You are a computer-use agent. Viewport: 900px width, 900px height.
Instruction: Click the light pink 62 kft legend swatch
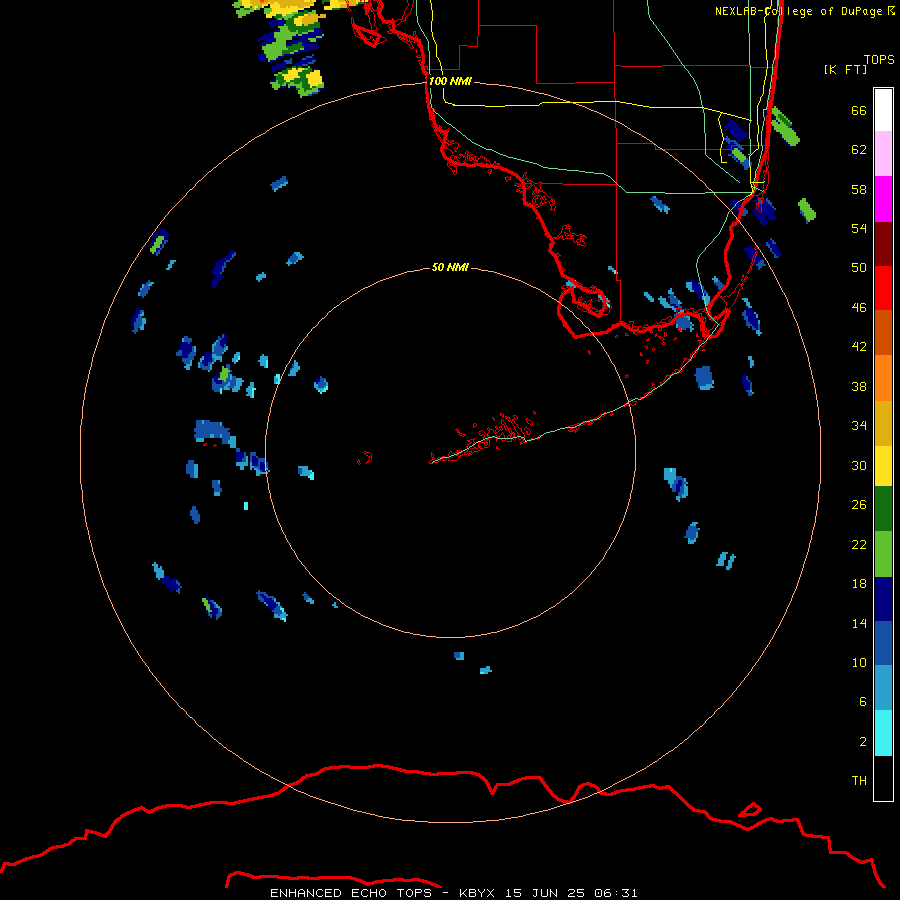(x=883, y=154)
